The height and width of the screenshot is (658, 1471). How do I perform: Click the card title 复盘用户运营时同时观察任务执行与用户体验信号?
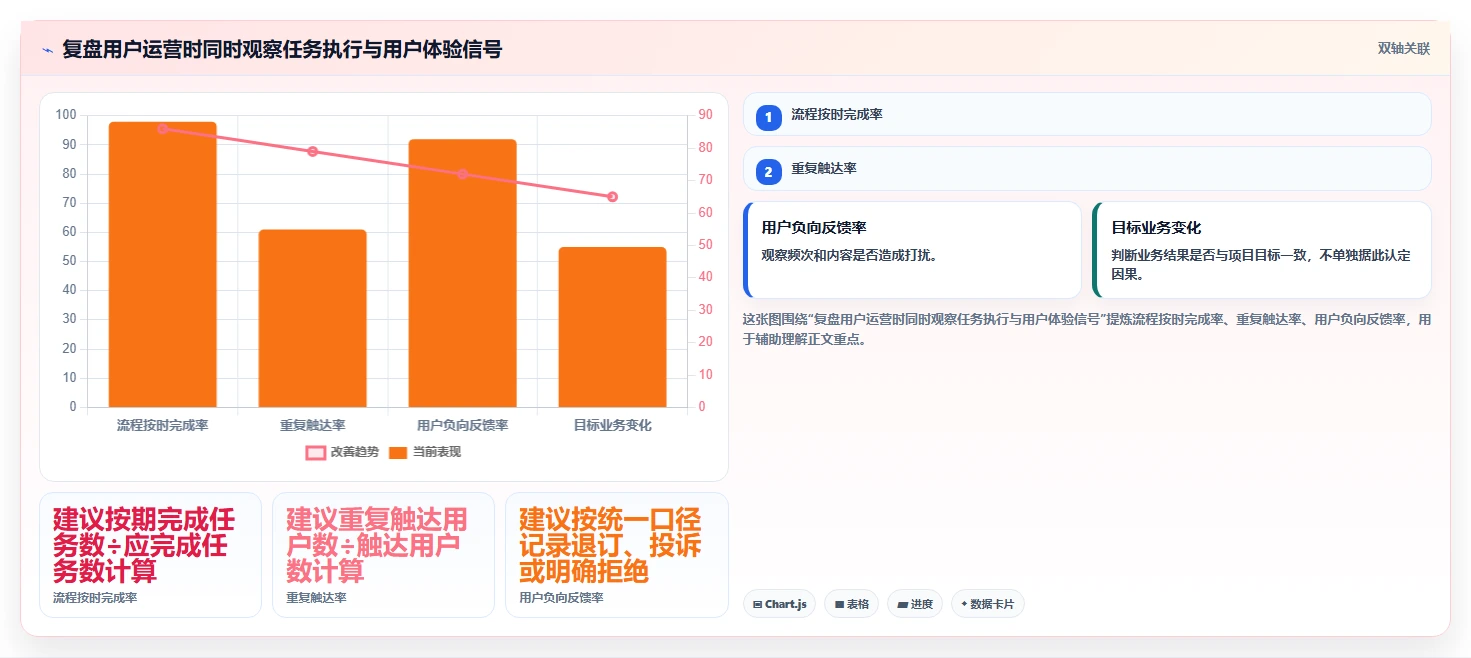pyautogui.click(x=282, y=49)
